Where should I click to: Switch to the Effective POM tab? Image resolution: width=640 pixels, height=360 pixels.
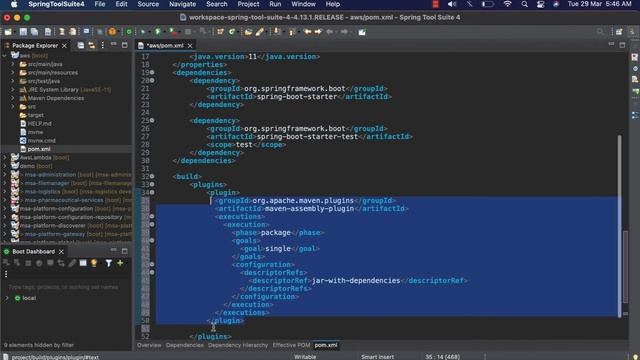(x=291, y=345)
